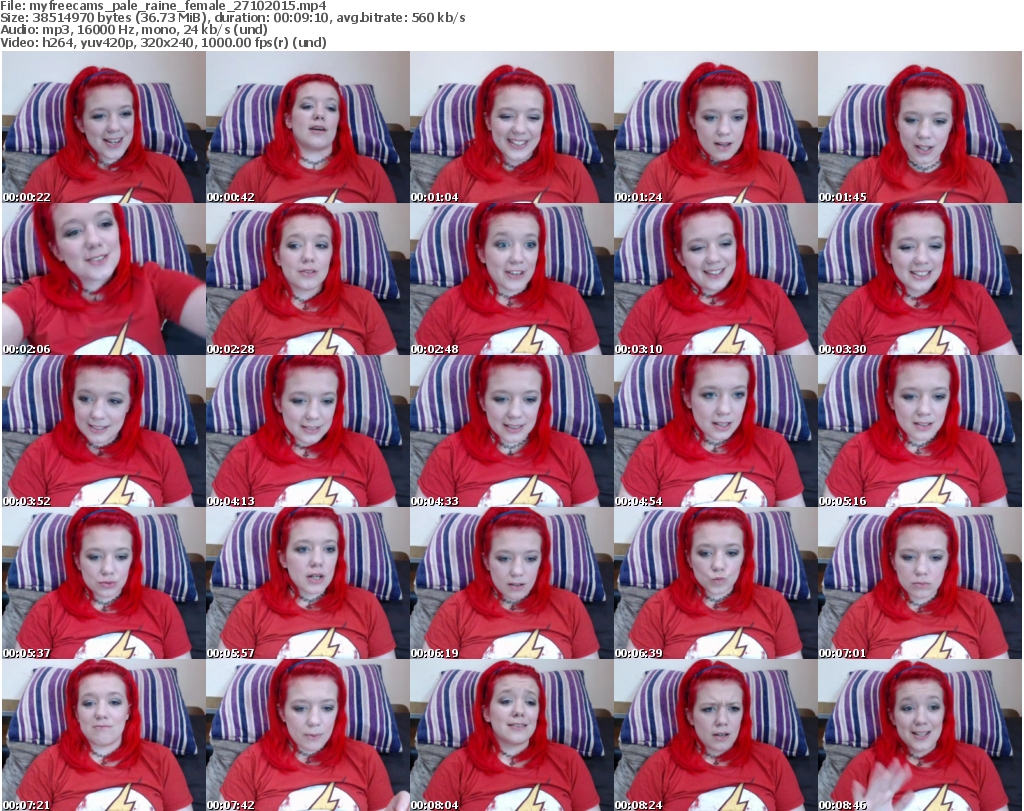The width and height of the screenshot is (1024, 811).
Task: Choose the 00:06:39 video frame
Action: point(716,583)
